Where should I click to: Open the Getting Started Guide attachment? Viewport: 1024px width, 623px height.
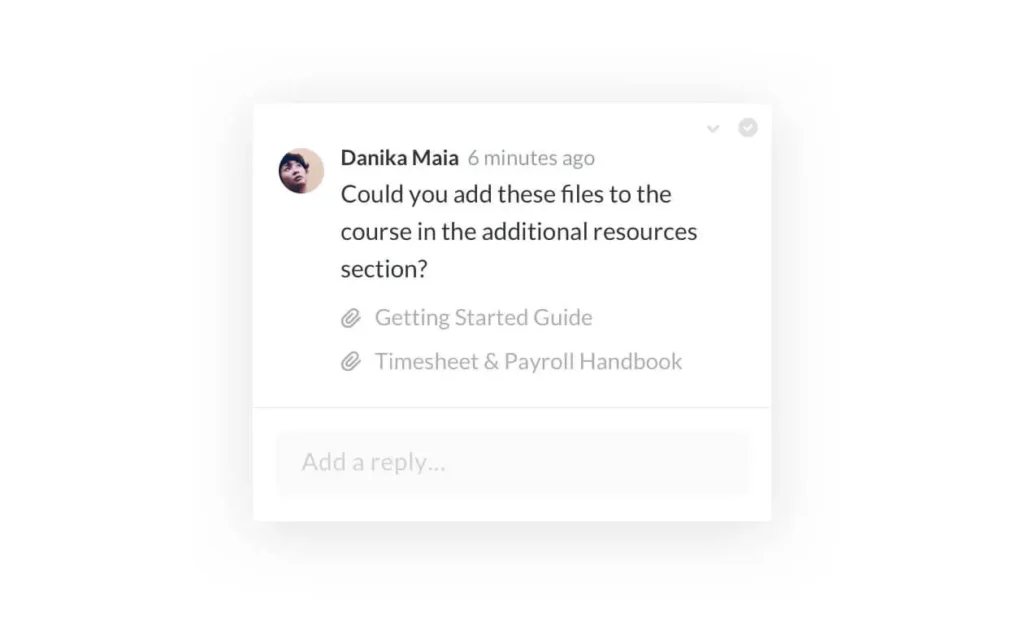pos(483,318)
